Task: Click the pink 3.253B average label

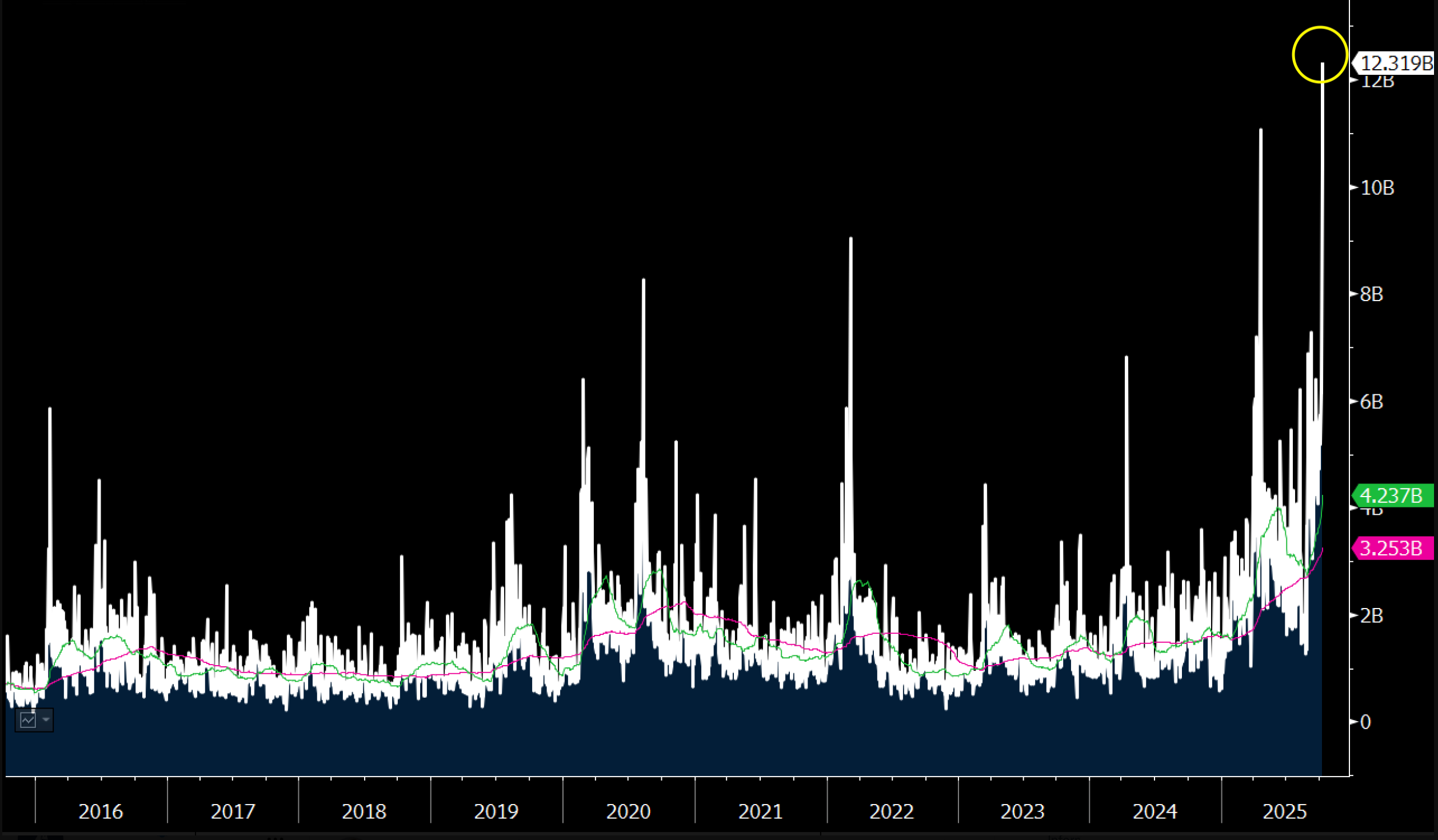Action: point(1391,549)
